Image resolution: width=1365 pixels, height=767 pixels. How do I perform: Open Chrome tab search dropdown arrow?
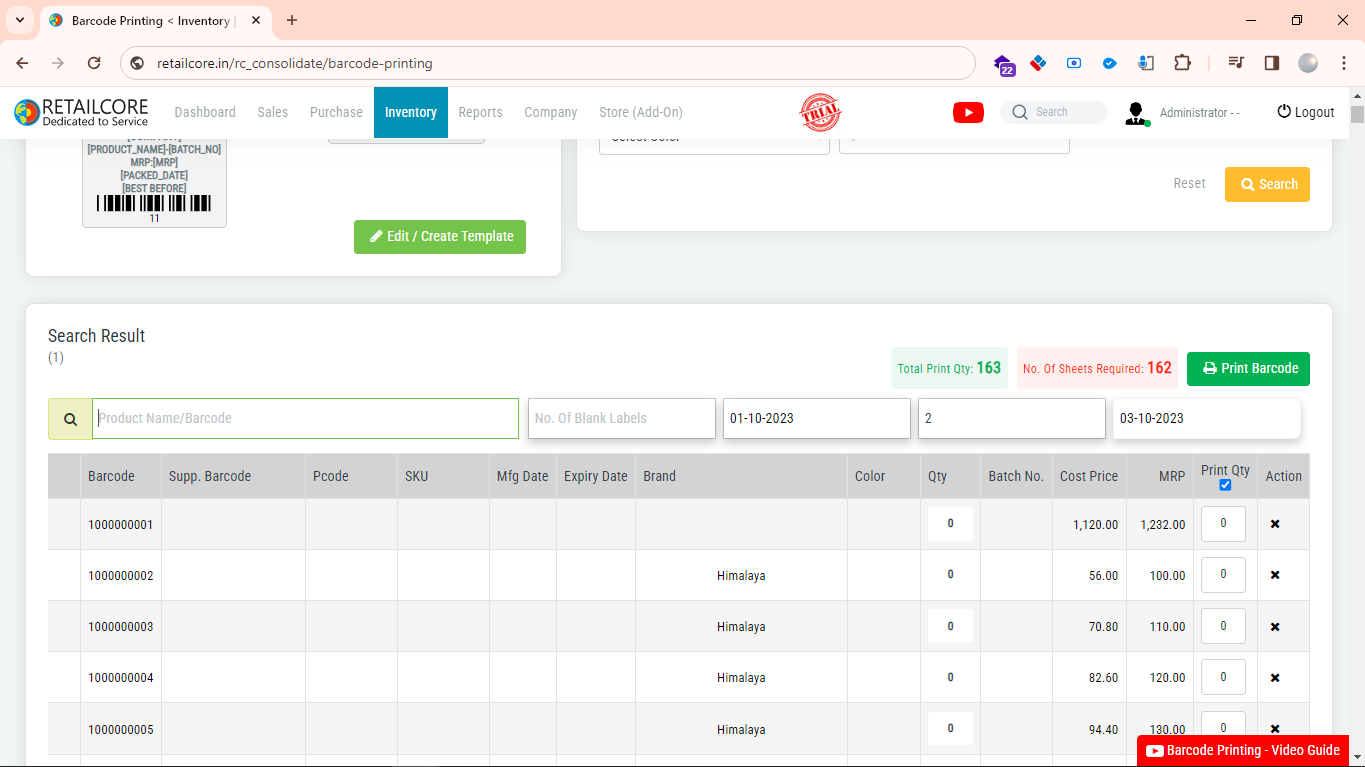pyautogui.click(x=19, y=20)
